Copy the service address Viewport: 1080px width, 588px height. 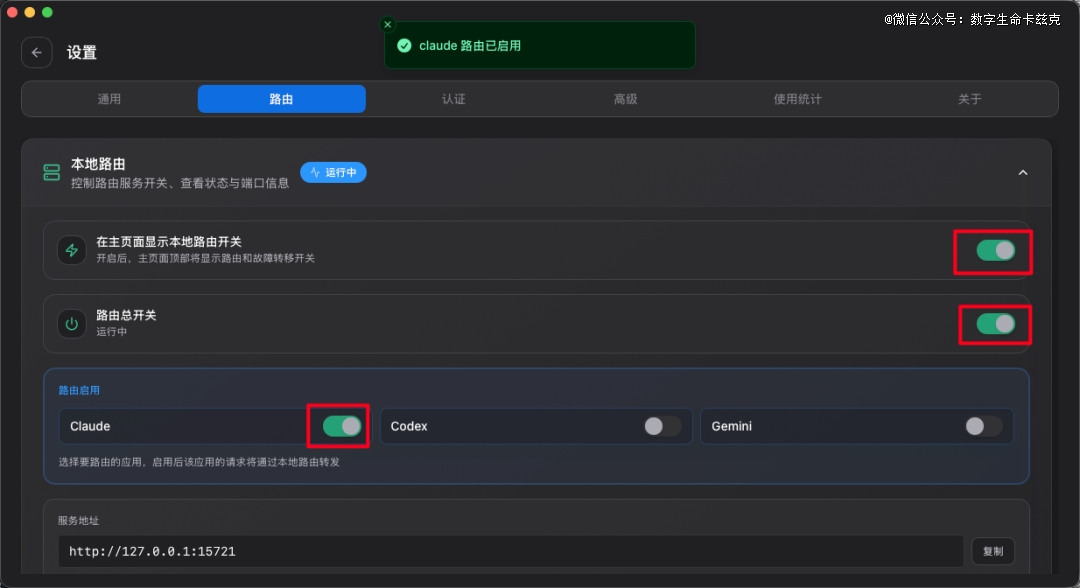click(x=992, y=551)
